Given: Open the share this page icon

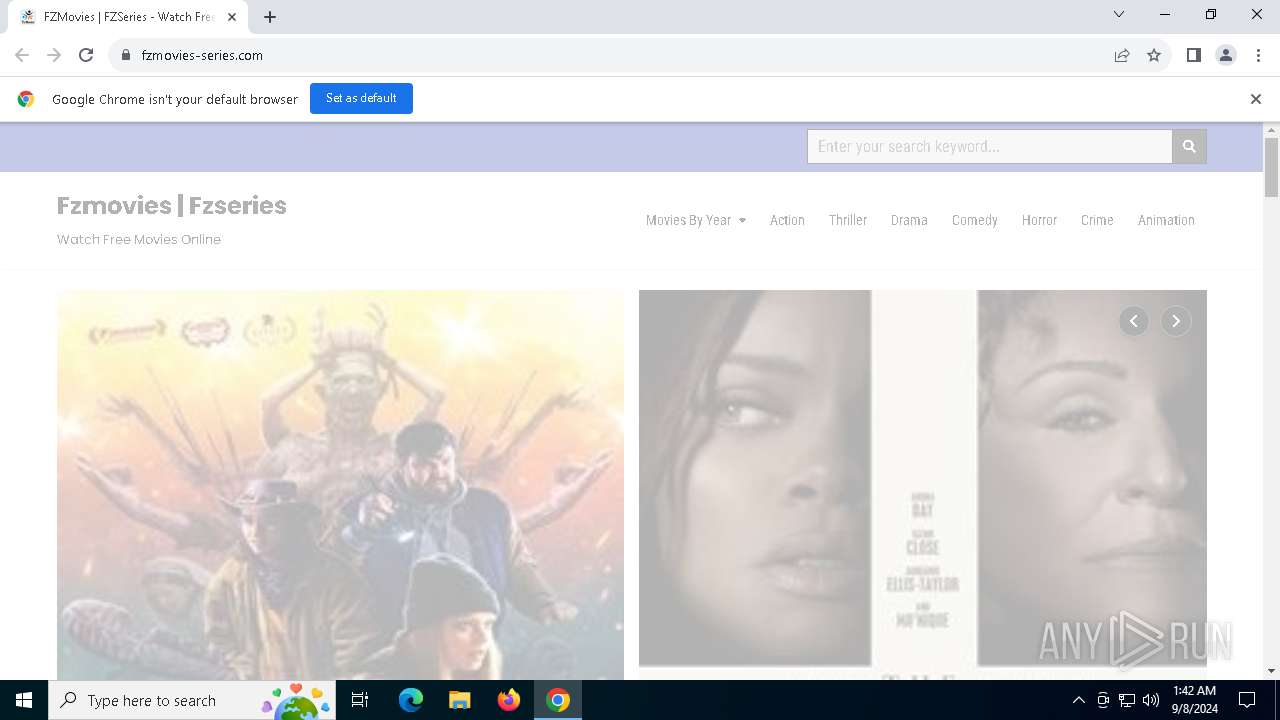Looking at the screenshot, I should 1122,55.
